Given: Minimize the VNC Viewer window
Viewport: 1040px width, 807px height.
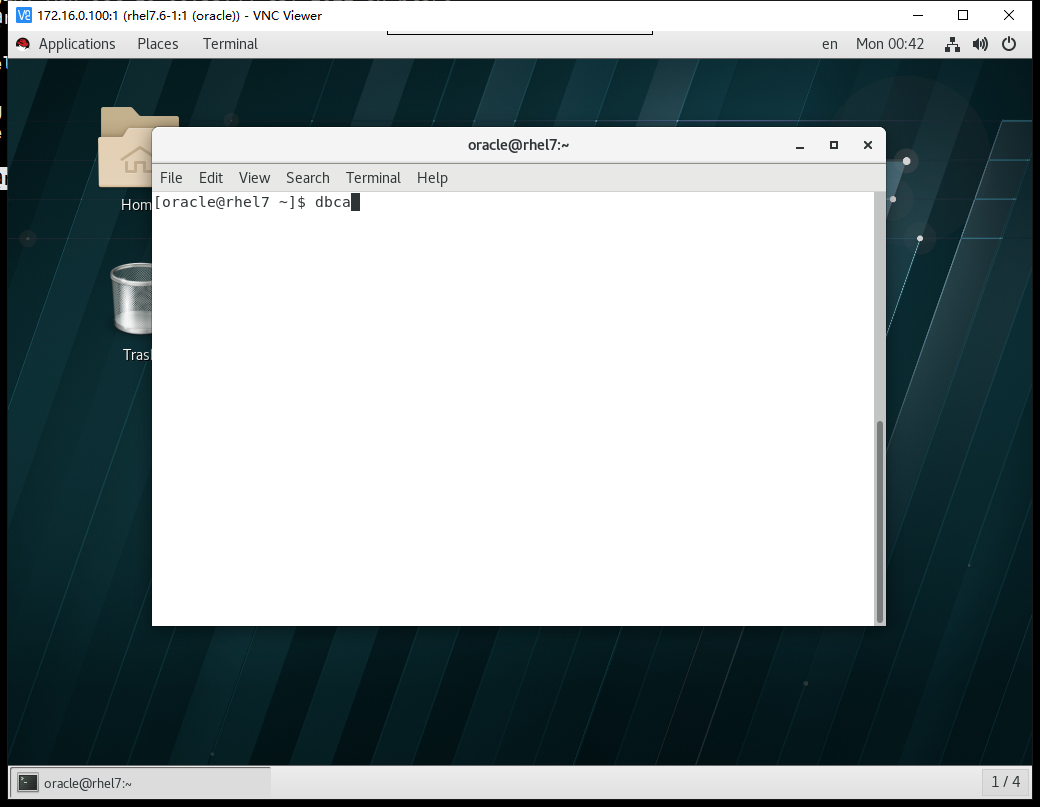Looking at the screenshot, I should (x=918, y=15).
